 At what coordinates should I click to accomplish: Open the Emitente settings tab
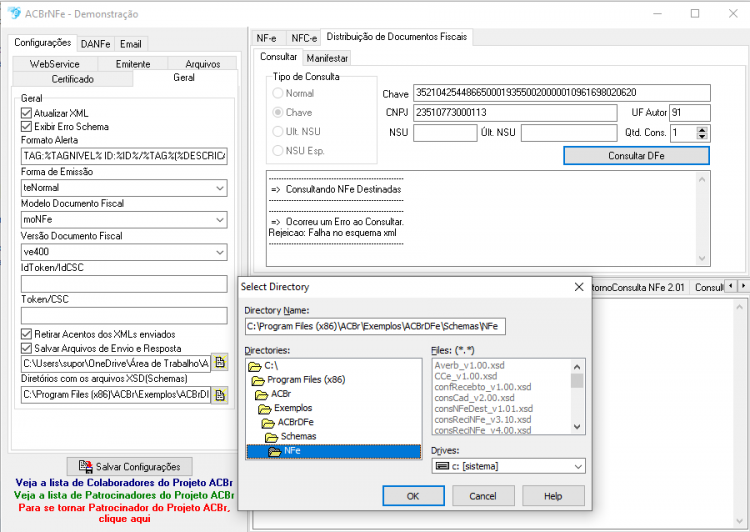133,64
